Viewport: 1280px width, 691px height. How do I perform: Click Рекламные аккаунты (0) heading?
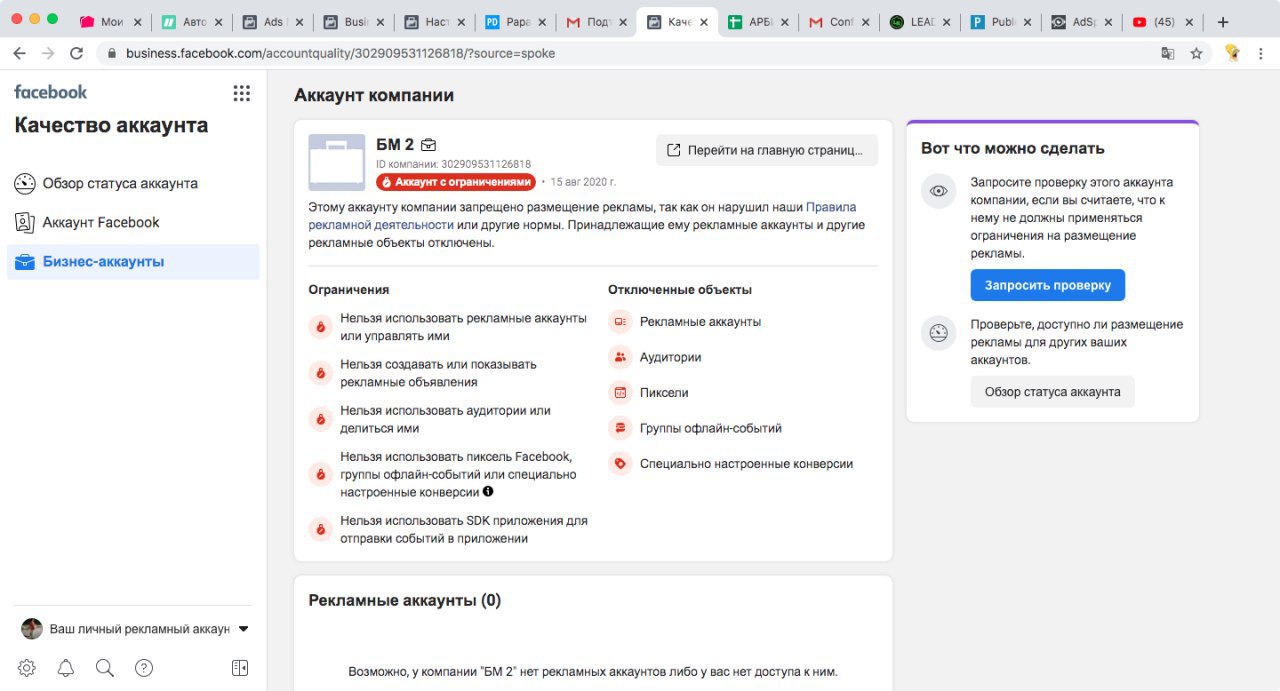point(404,601)
